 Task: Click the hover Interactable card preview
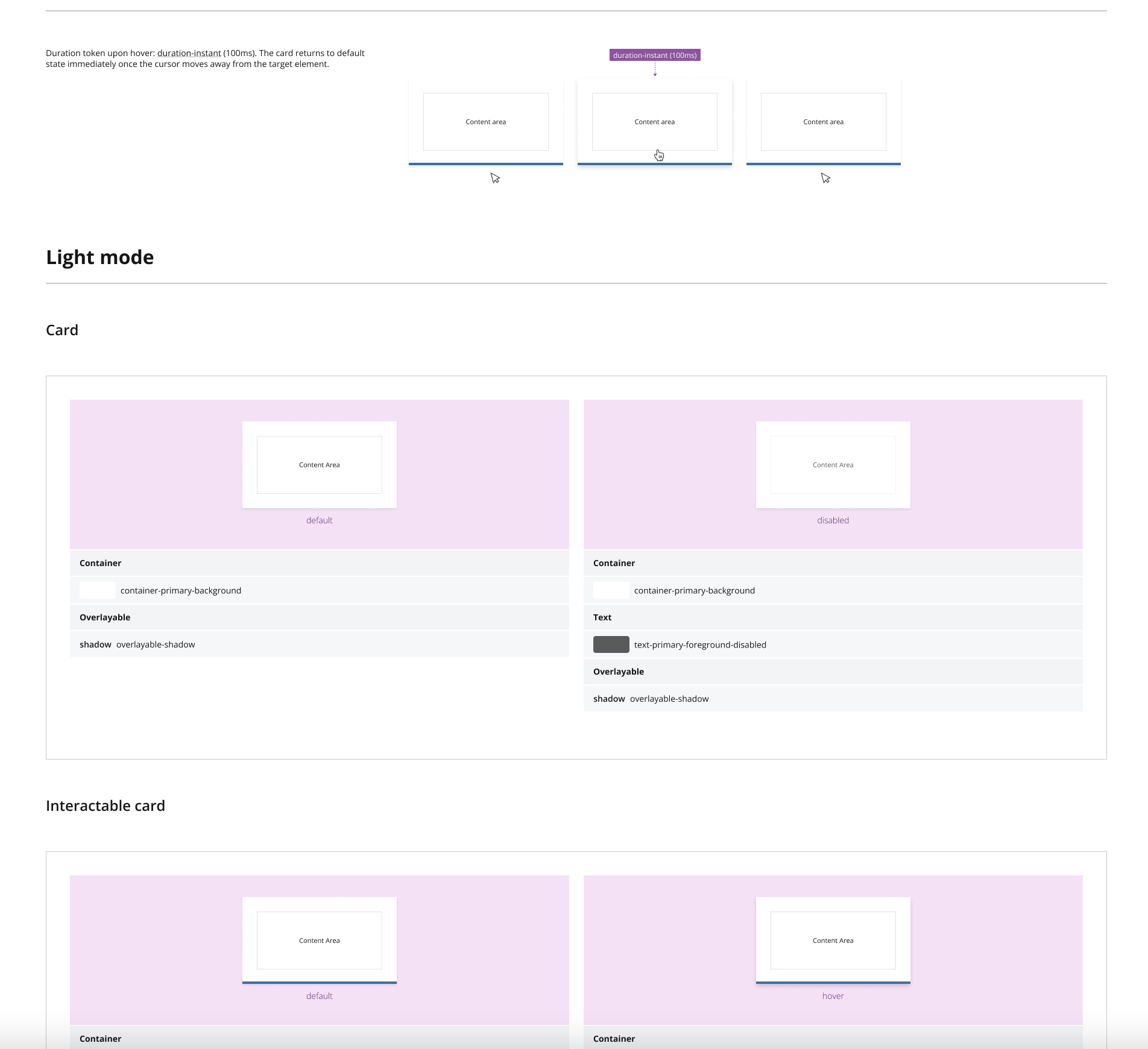click(x=833, y=939)
